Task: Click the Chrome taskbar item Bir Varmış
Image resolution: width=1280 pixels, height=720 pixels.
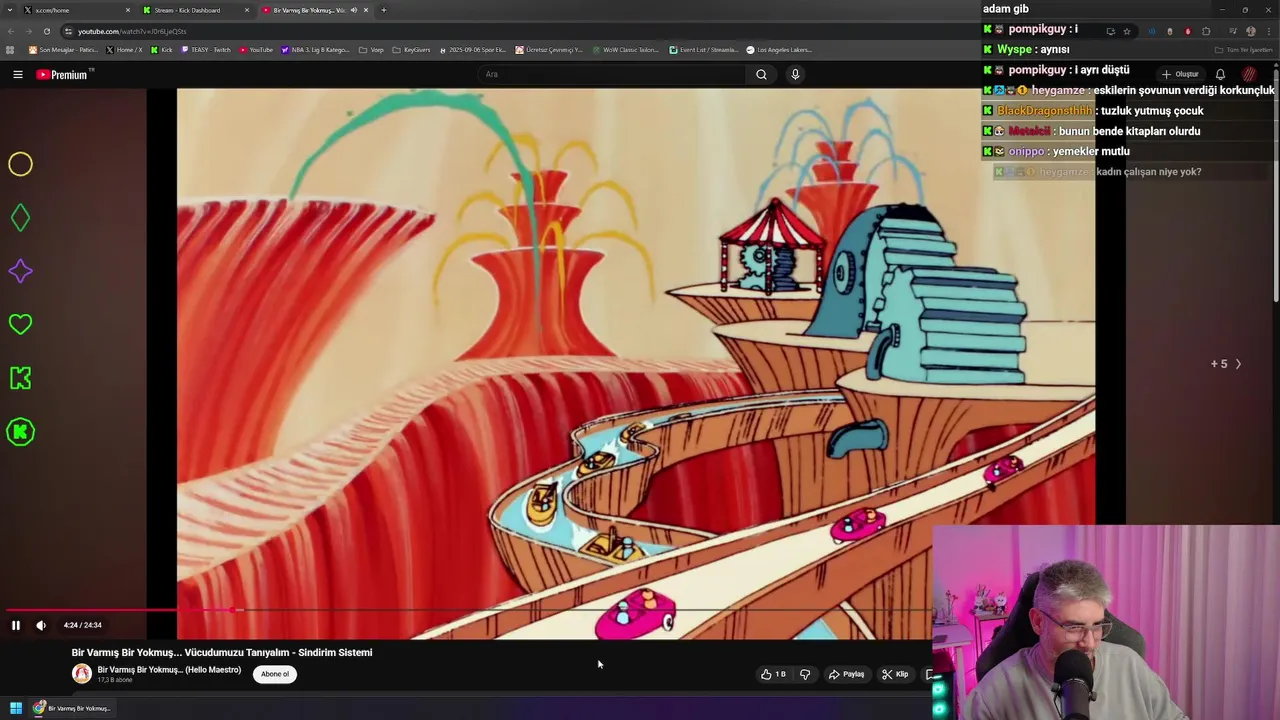Action: click(x=72, y=708)
